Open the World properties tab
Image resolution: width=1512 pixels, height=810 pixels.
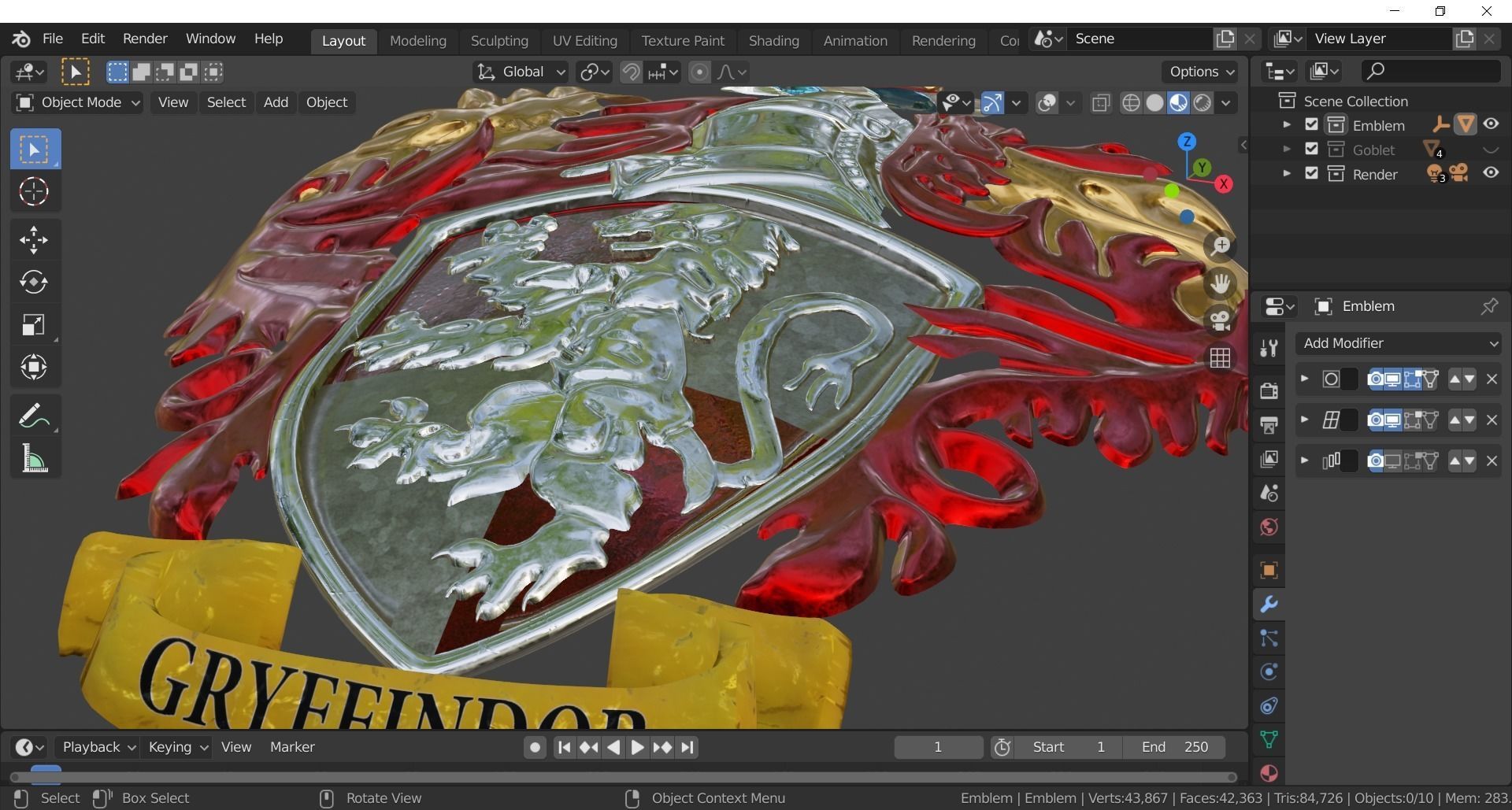(1269, 527)
